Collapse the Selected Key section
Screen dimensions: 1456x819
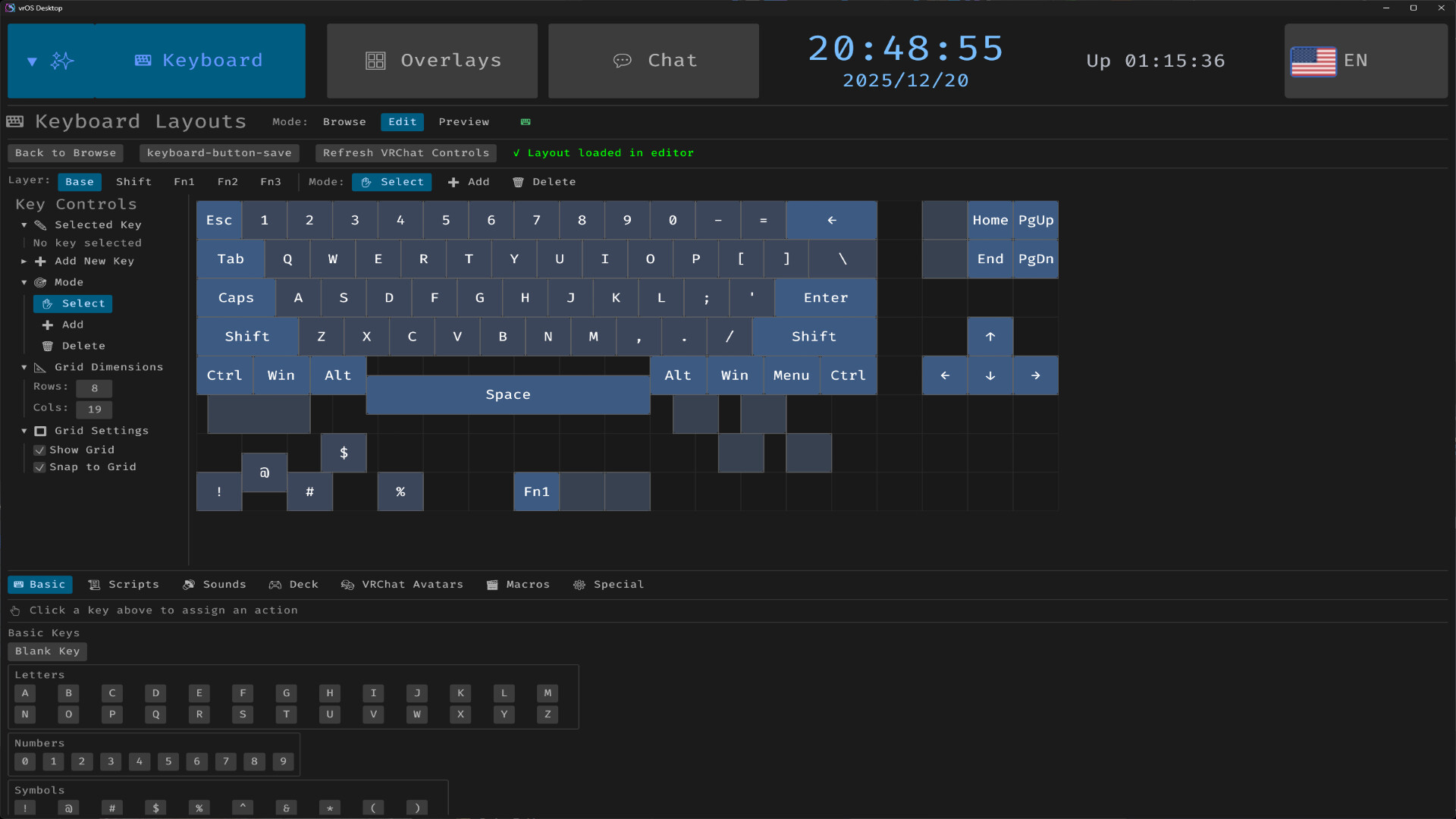(x=24, y=224)
